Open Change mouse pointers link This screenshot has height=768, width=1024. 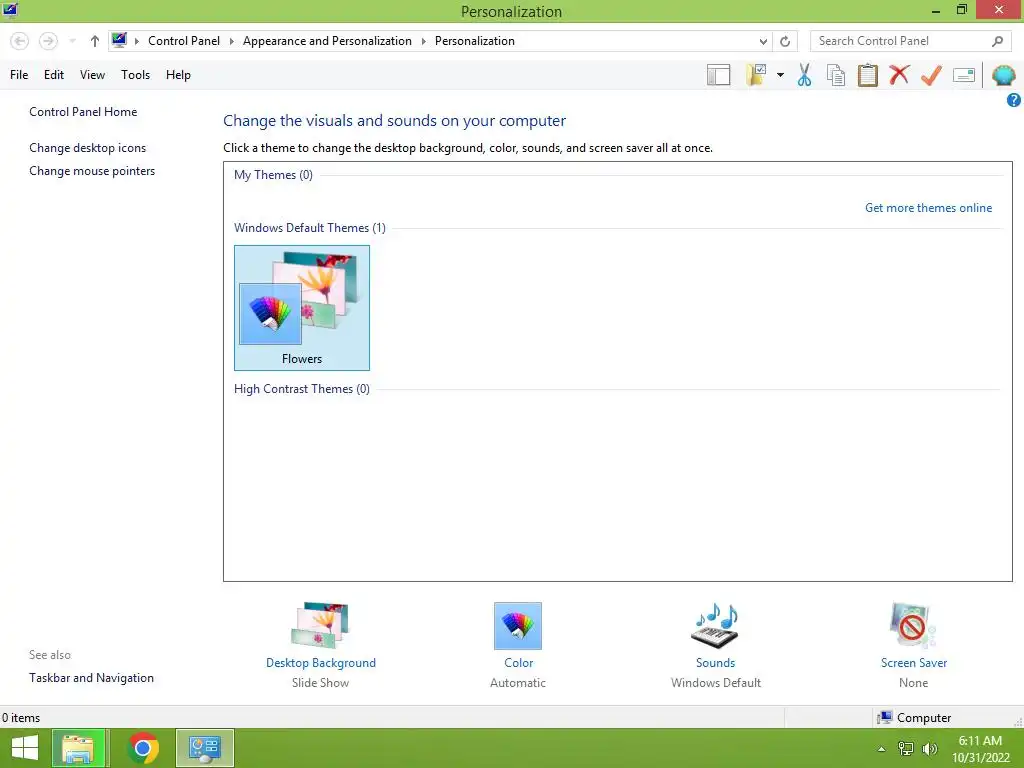[x=92, y=171]
